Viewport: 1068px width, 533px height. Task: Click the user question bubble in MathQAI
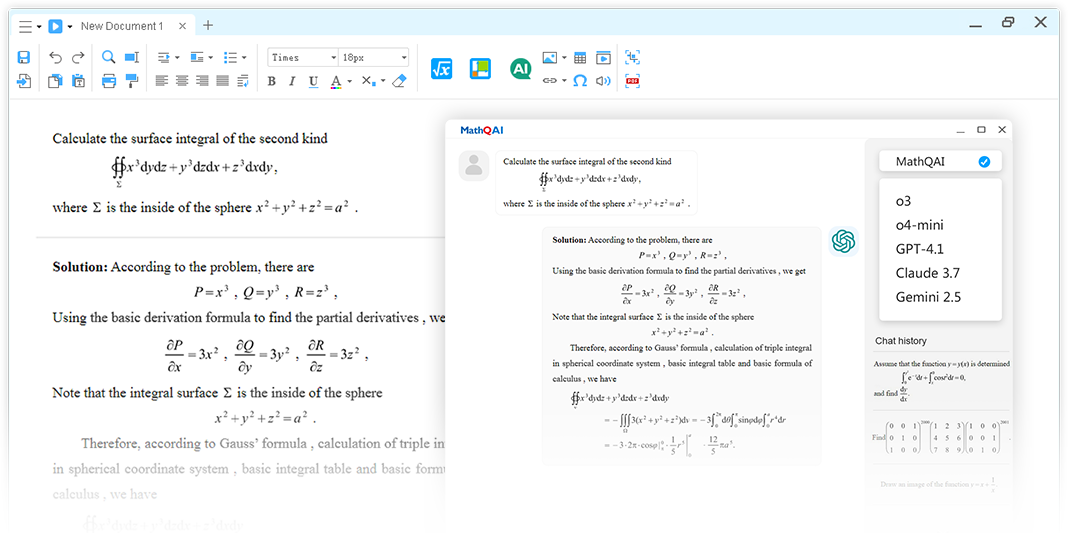(x=596, y=182)
